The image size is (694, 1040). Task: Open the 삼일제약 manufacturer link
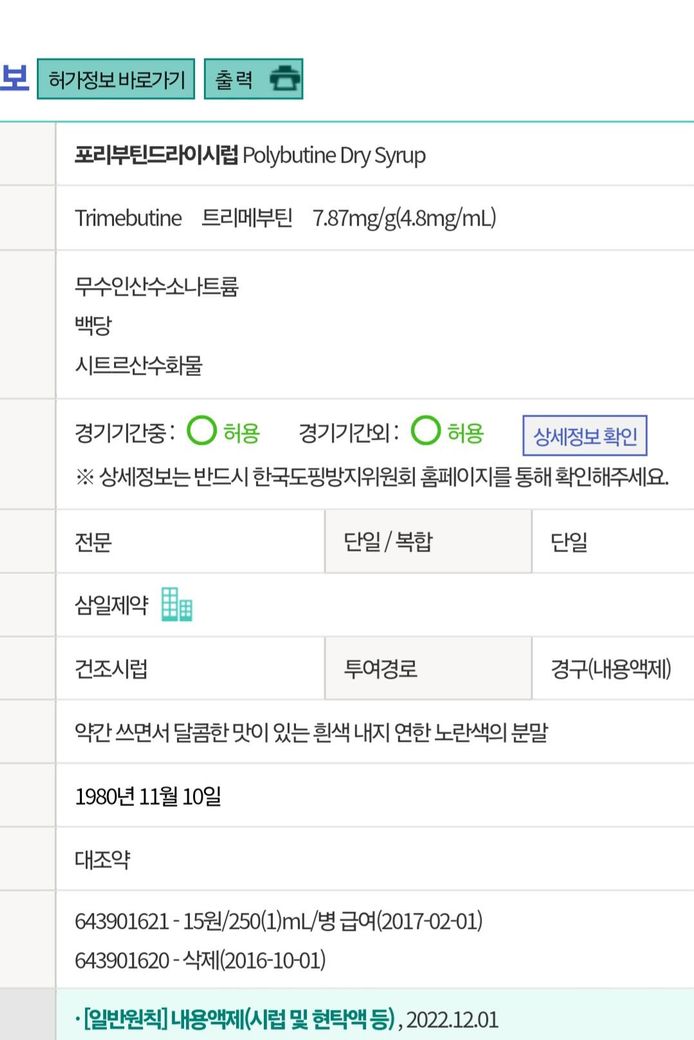click(111, 605)
